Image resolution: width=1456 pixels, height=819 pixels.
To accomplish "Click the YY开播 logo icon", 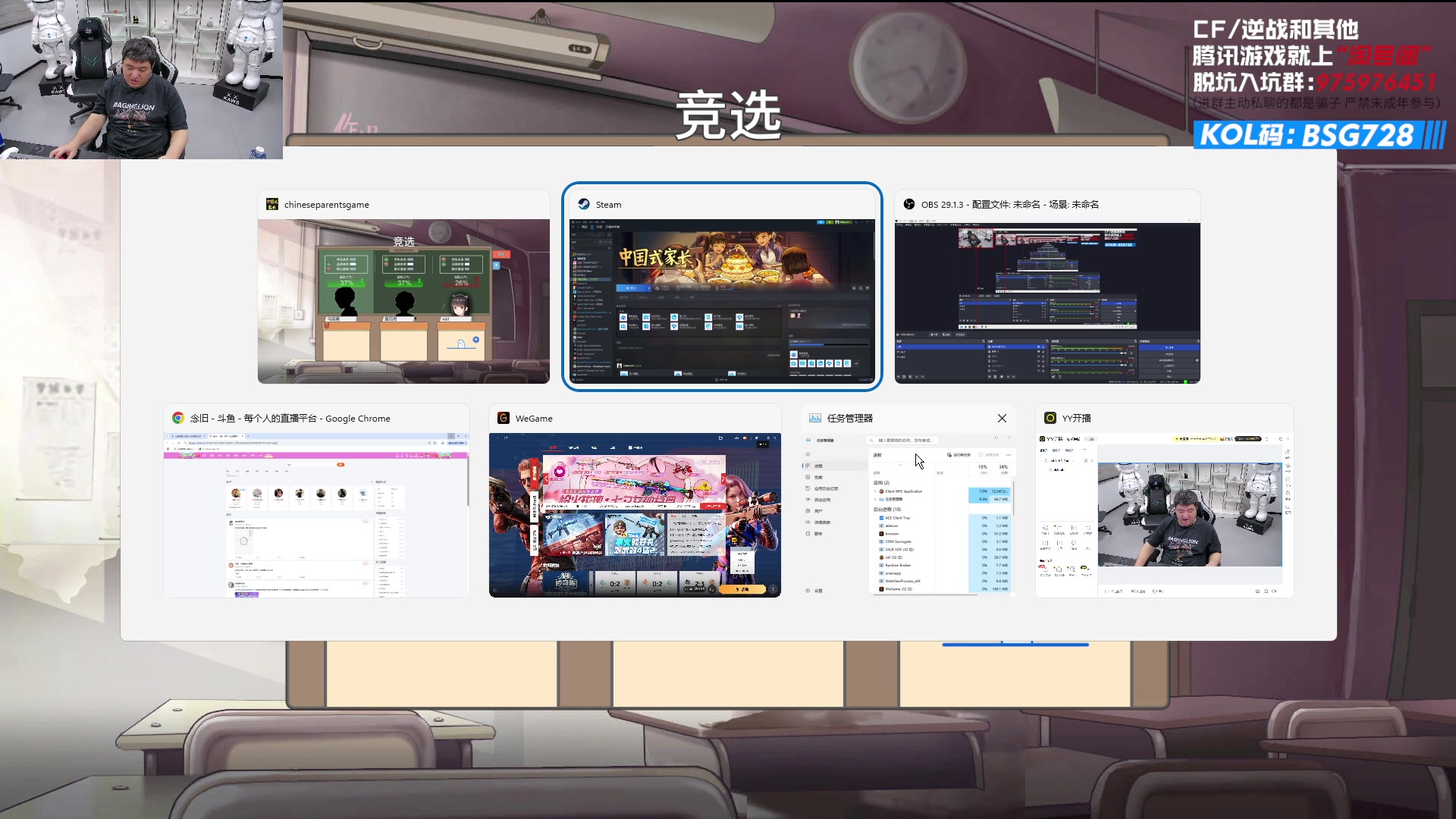I will (x=1050, y=418).
